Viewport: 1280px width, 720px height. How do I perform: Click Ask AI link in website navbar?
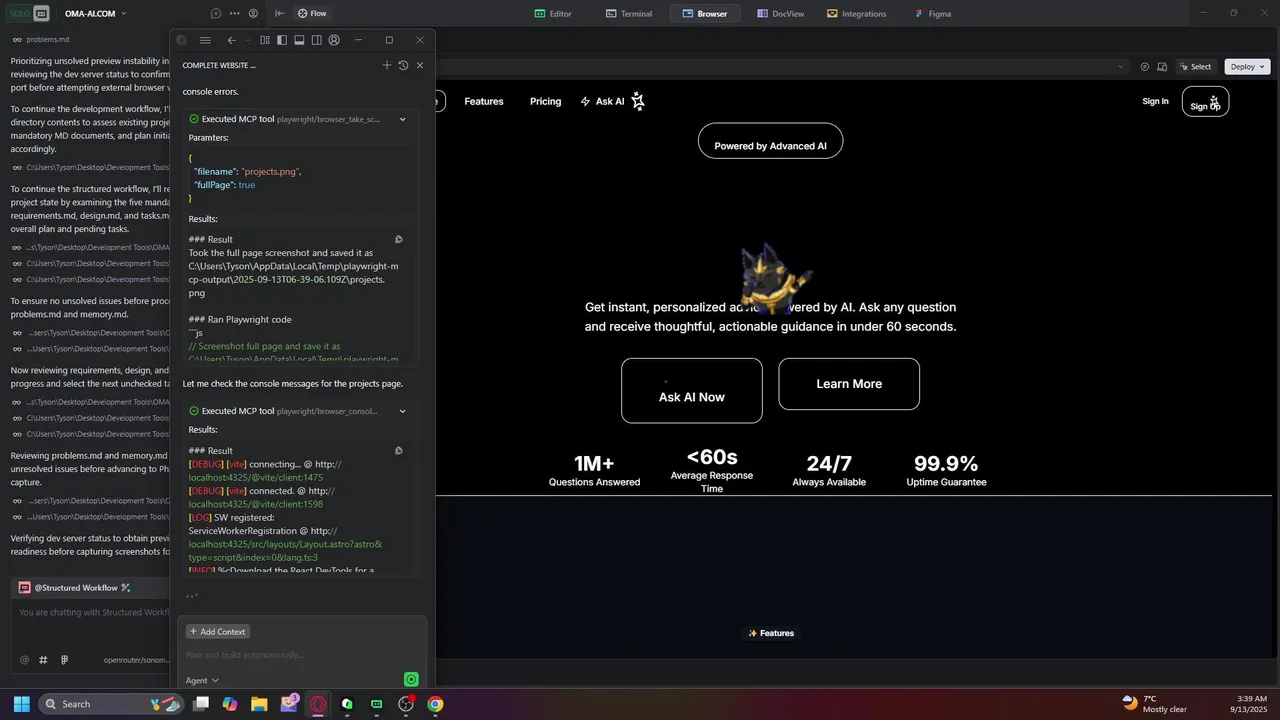point(612,101)
